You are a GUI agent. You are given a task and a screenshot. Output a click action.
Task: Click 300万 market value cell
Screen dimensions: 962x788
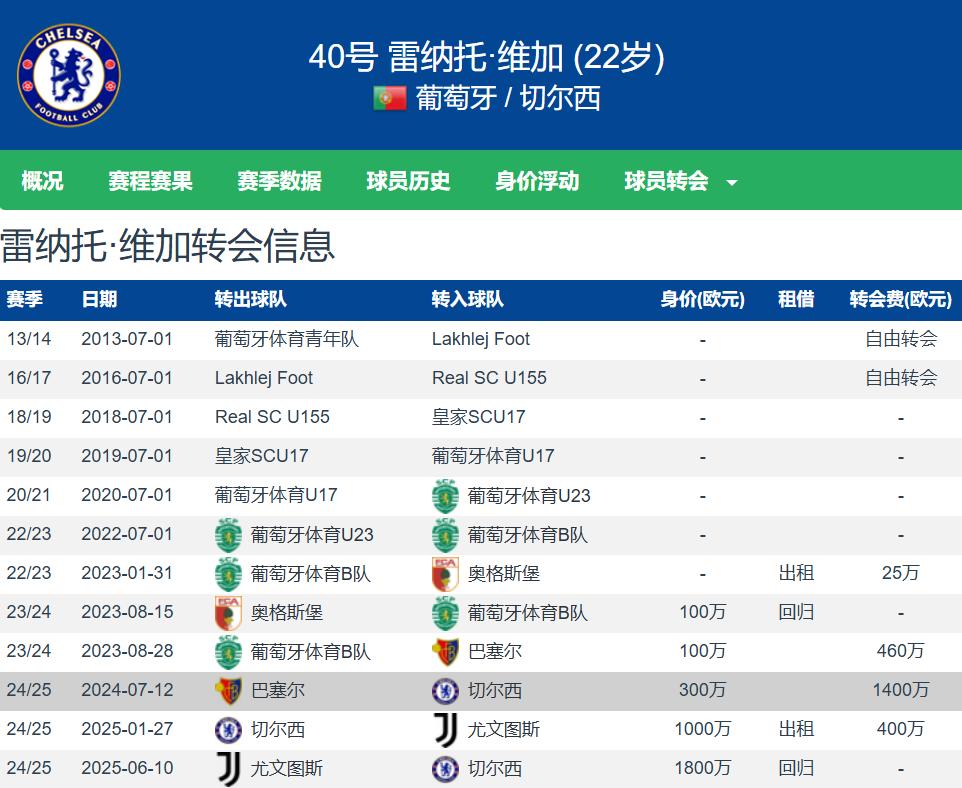click(702, 690)
